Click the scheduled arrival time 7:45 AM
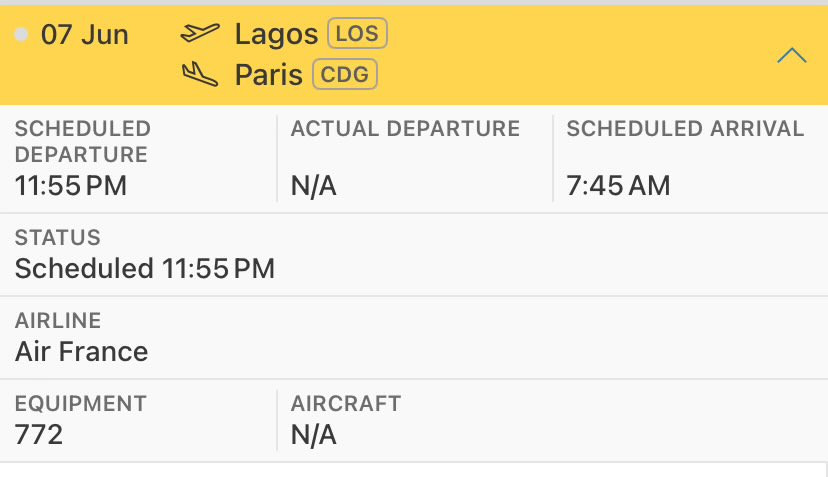828x477 pixels. coord(618,186)
